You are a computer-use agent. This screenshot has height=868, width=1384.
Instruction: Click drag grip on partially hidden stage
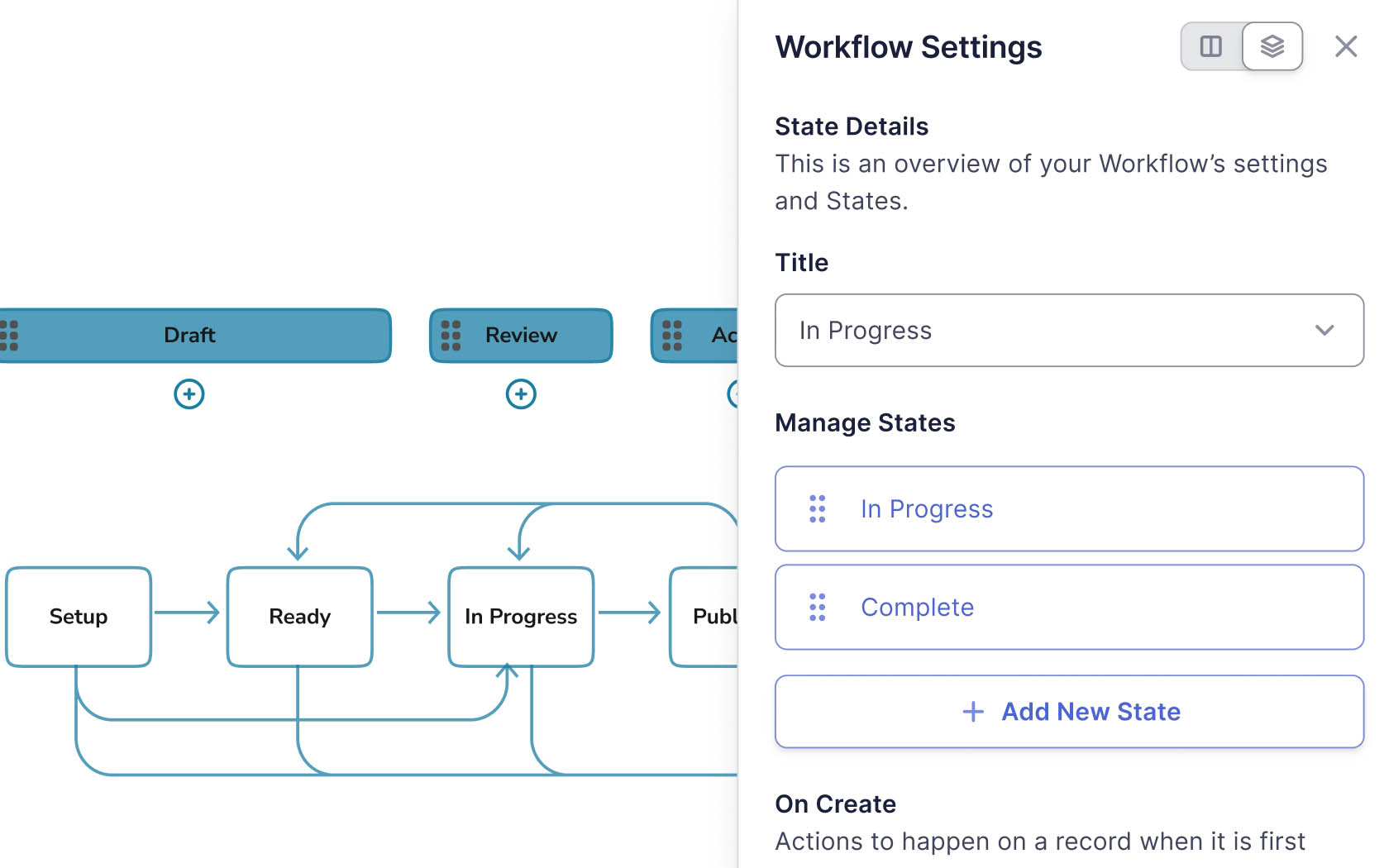coord(672,336)
